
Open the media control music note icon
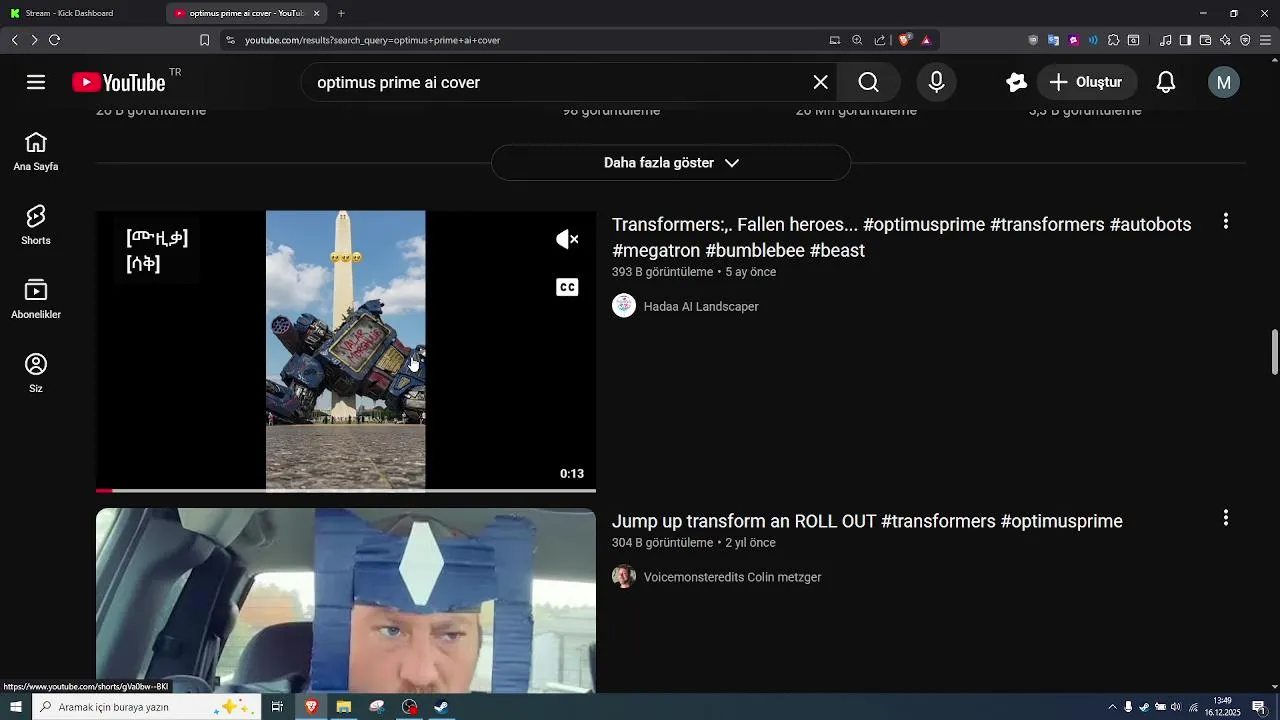point(1165,40)
